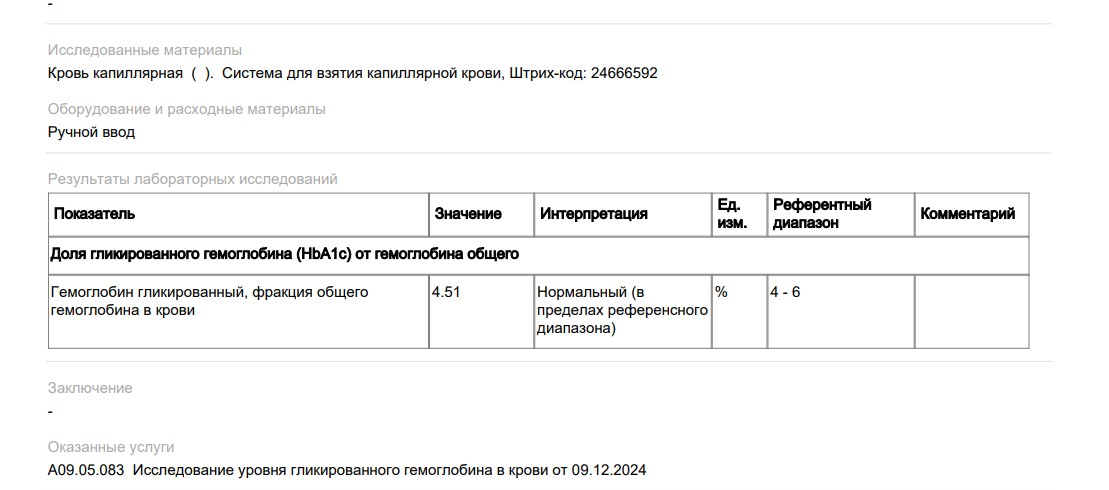The width and height of the screenshot is (1109, 490).
Task: Click the Ручной ввод equipment text
Action: (x=91, y=132)
